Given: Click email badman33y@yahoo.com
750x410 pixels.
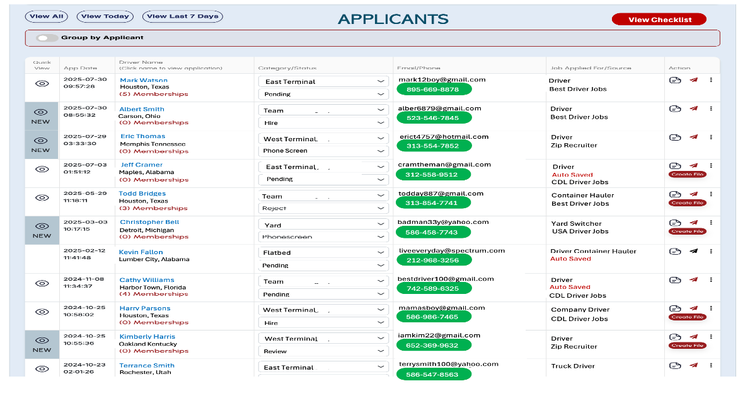Looking at the screenshot, I should coord(443,222).
